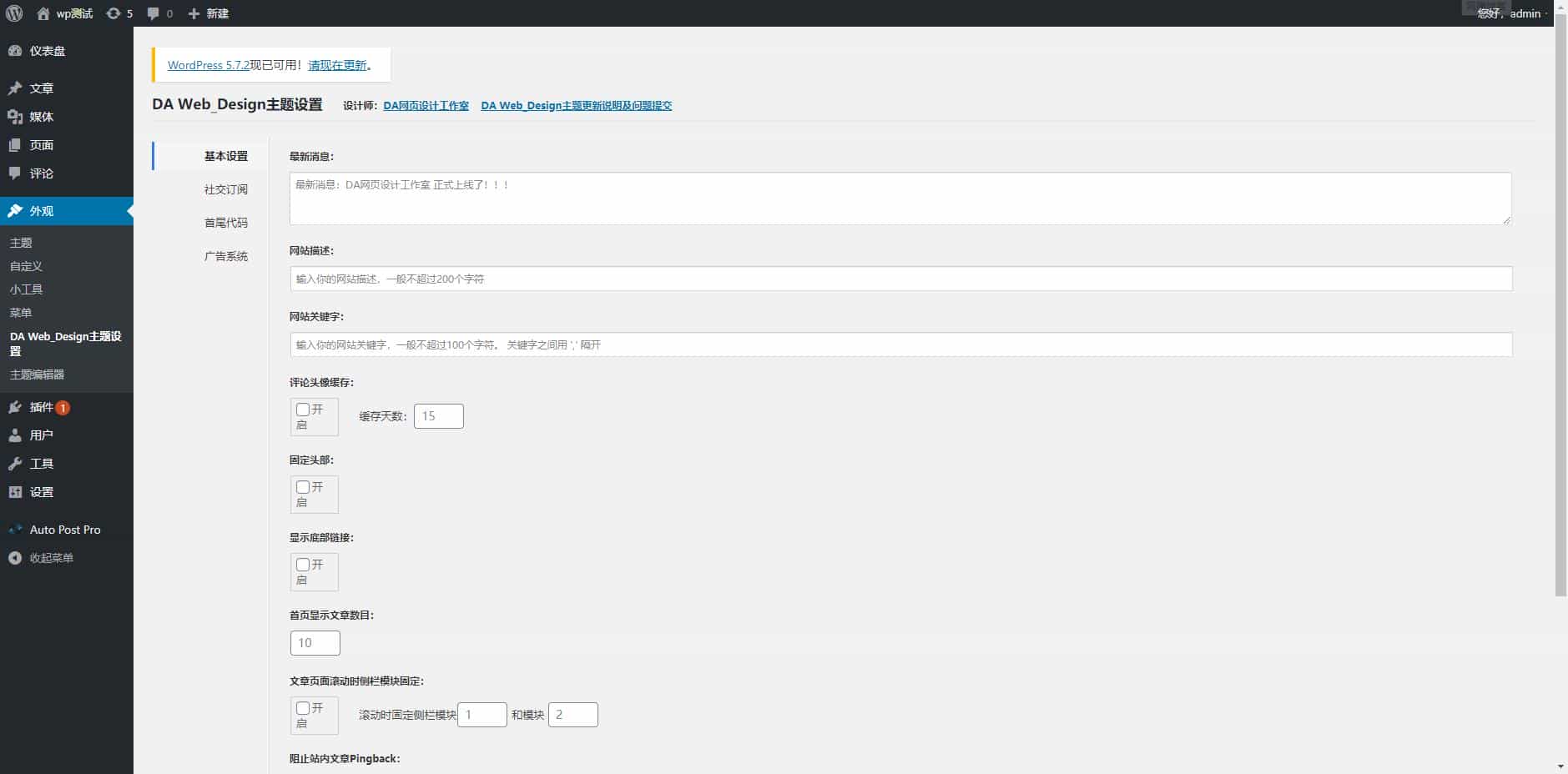Click the 插件 plug icon

(15, 407)
